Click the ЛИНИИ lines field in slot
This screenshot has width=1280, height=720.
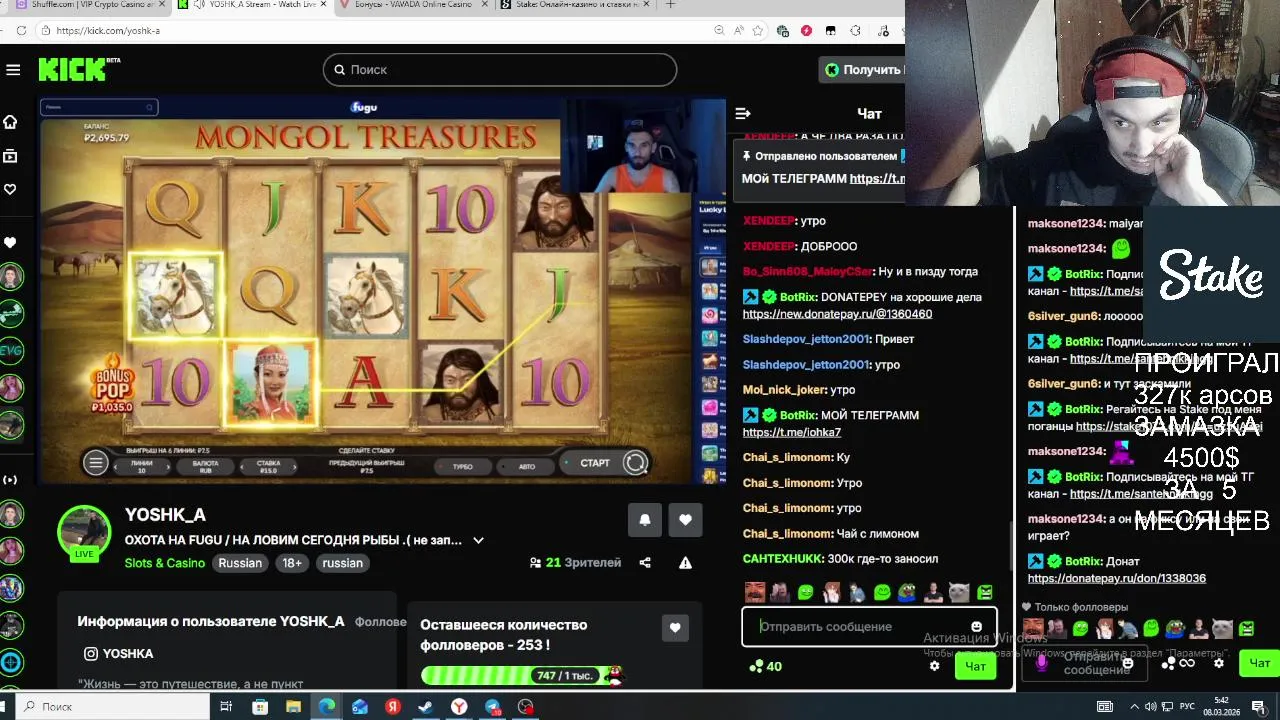(x=141, y=466)
